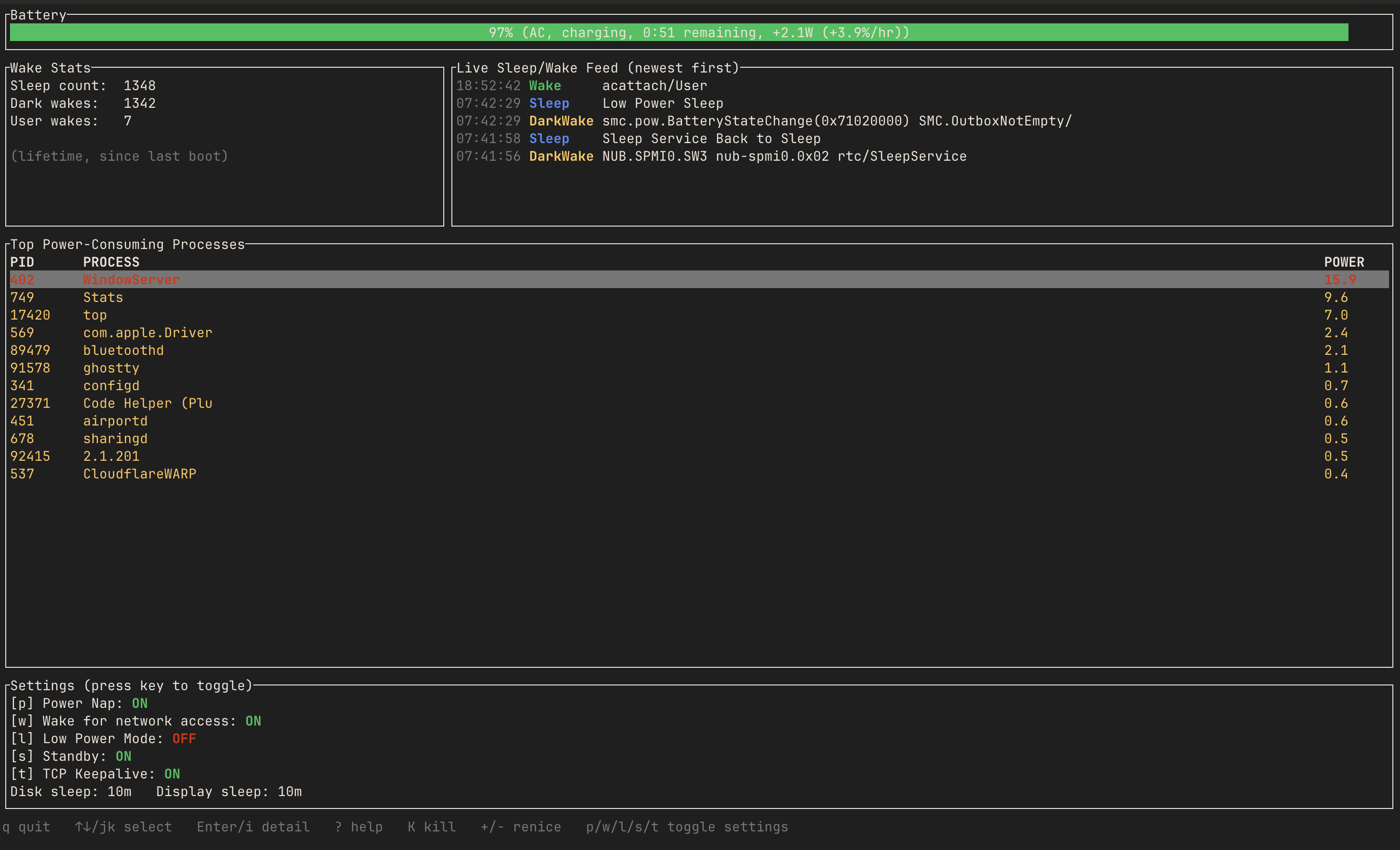Click the 'K kill' footer hint
The image size is (1400, 850).
(432, 826)
